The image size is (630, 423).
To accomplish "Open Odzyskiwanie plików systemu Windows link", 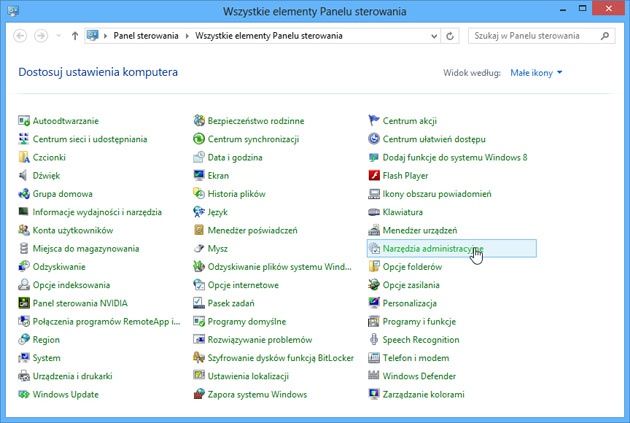I will pos(280,267).
